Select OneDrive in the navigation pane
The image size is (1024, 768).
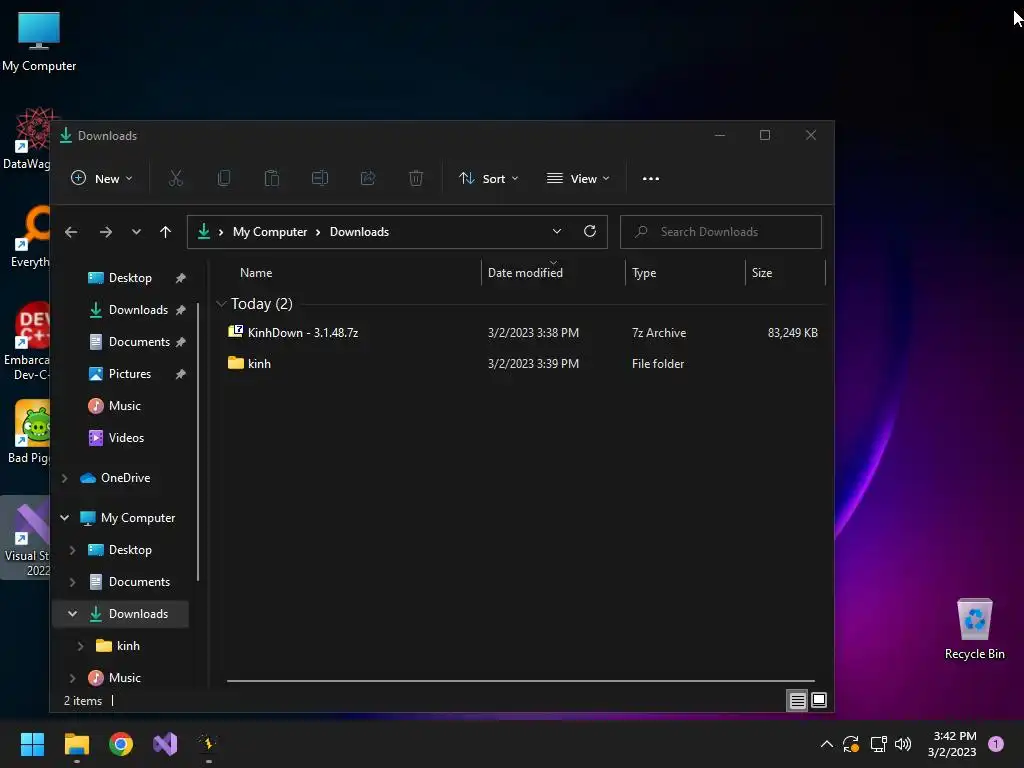click(124, 478)
